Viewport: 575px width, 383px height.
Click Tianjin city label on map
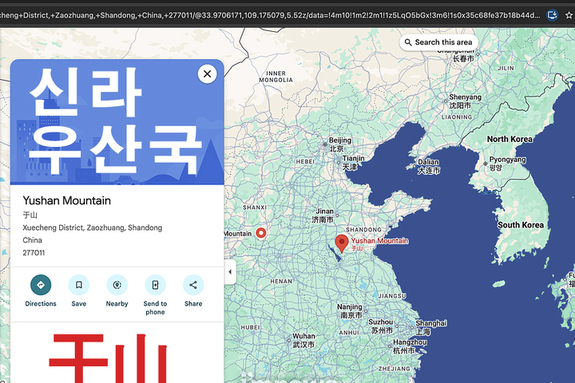[x=353, y=163]
